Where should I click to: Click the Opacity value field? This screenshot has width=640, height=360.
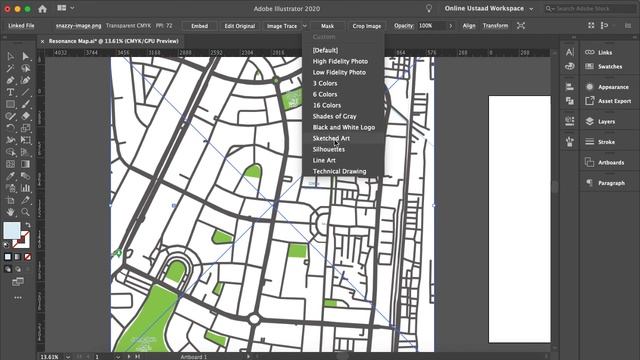(431, 26)
